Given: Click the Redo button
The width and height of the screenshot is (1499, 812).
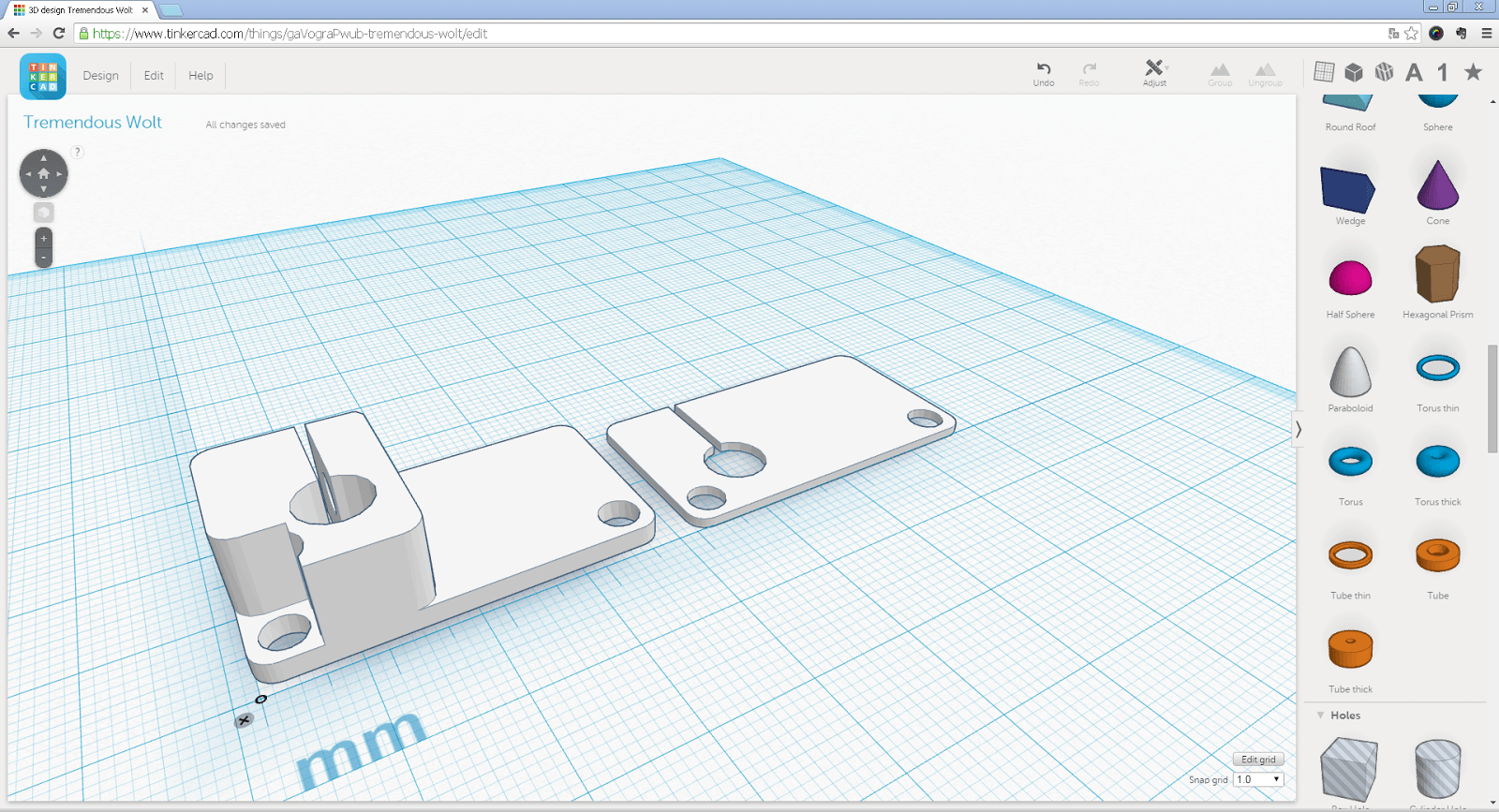Looking at the screenshot, I should pos(1089,74).
